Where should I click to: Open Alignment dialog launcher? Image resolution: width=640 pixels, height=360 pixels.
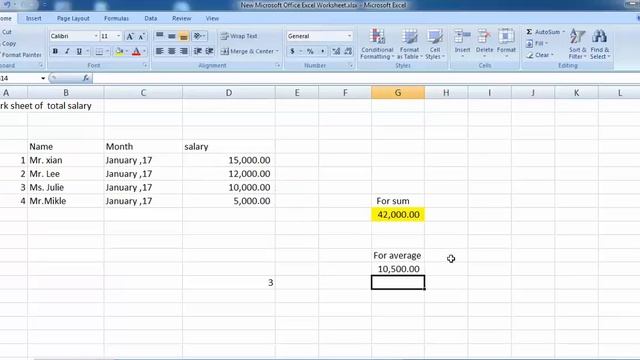278,65
